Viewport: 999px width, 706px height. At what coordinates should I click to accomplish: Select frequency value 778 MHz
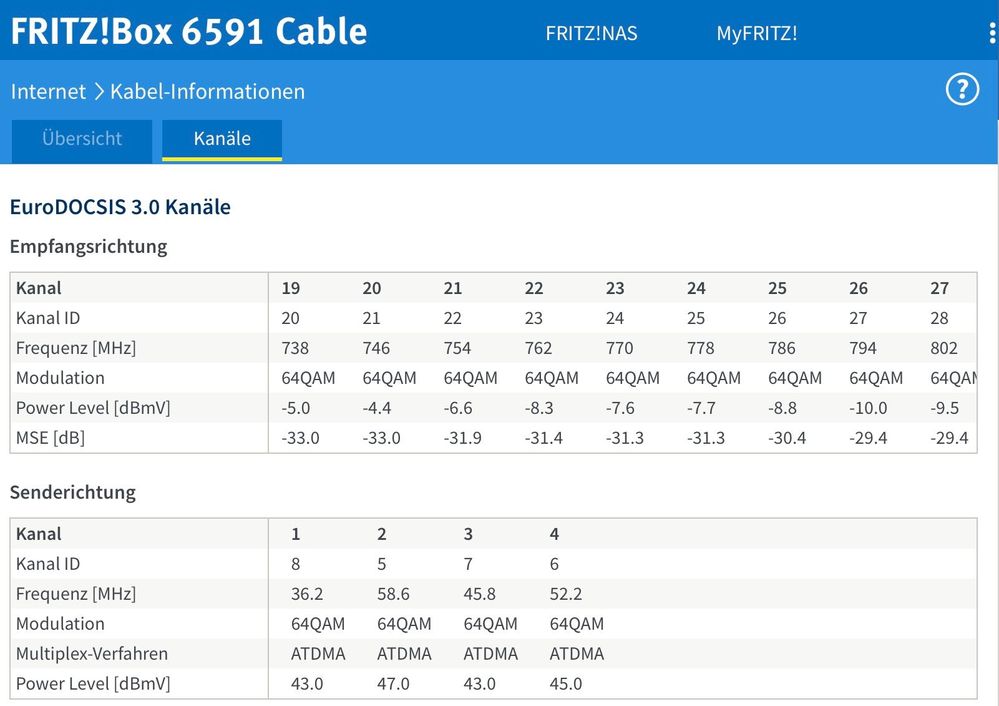pos(700,348)
